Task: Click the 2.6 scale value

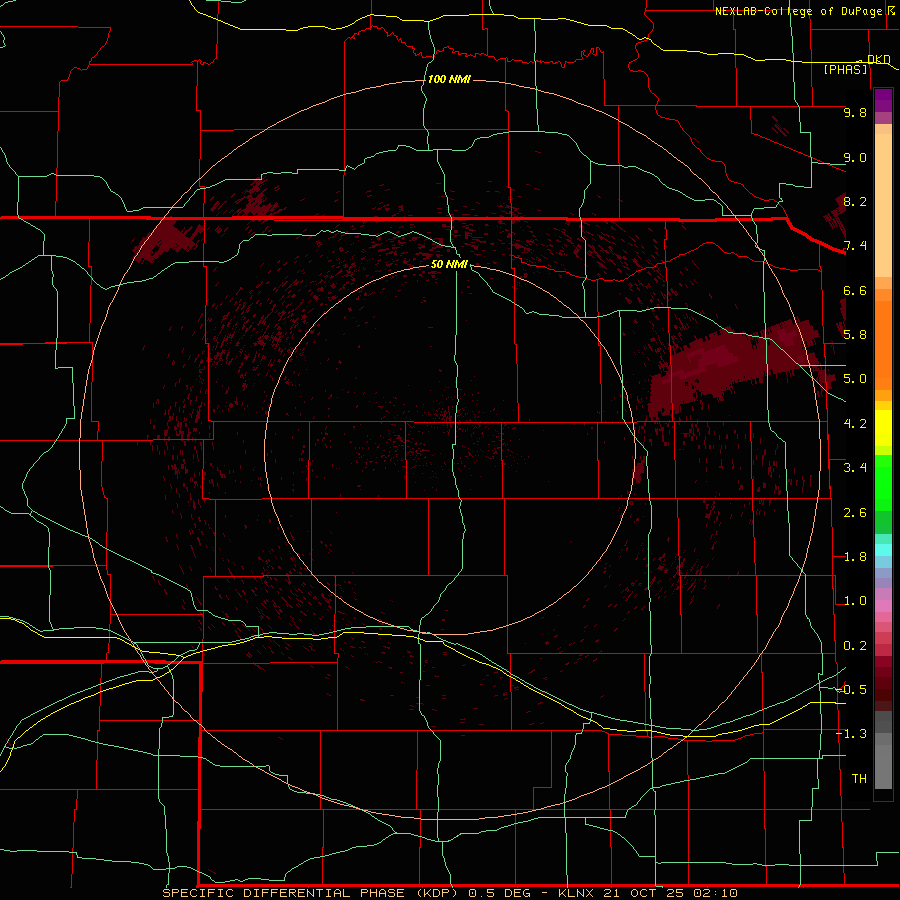Action: pos(855,513)
